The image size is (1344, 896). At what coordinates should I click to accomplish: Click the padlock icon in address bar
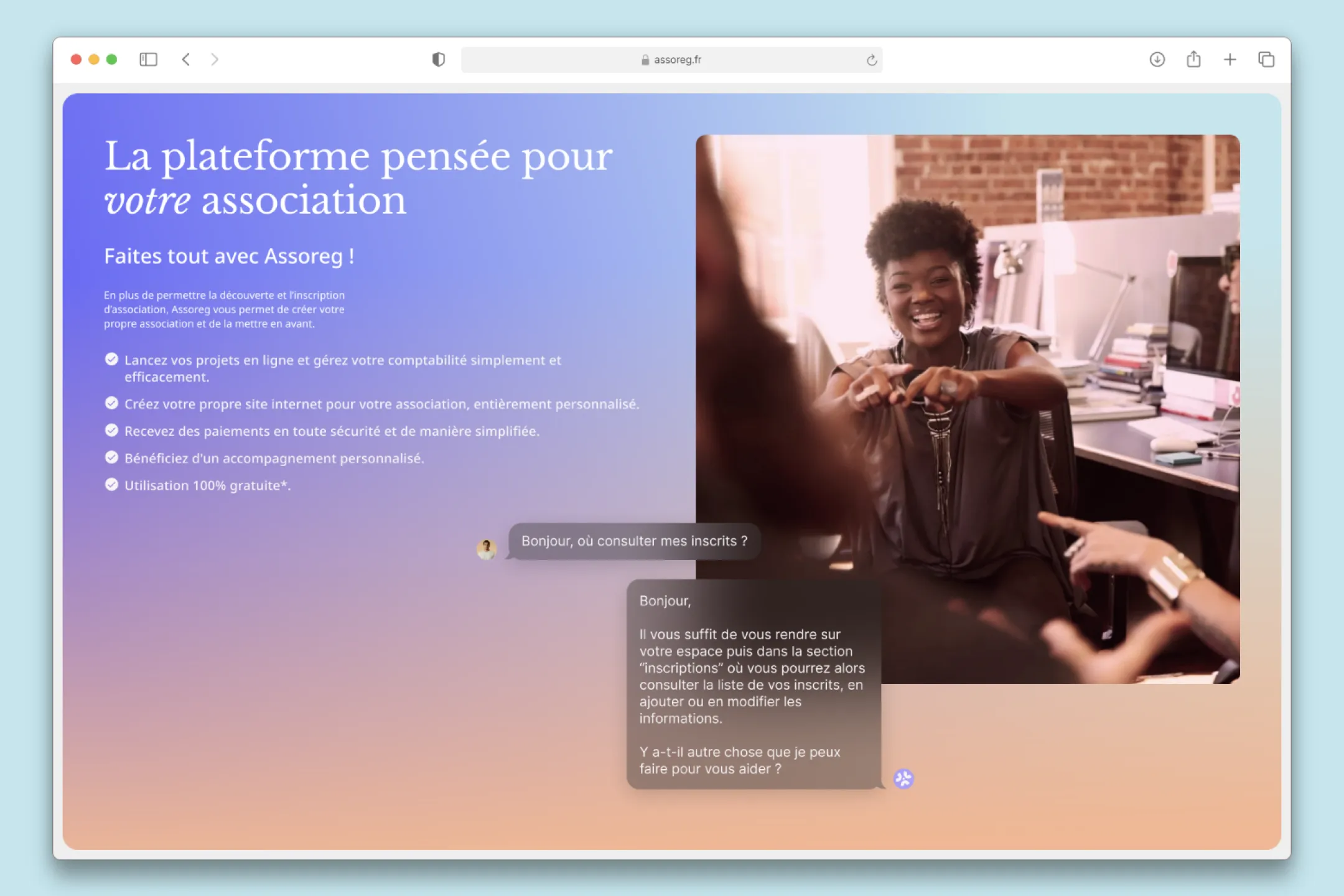(x=645, y=60)
